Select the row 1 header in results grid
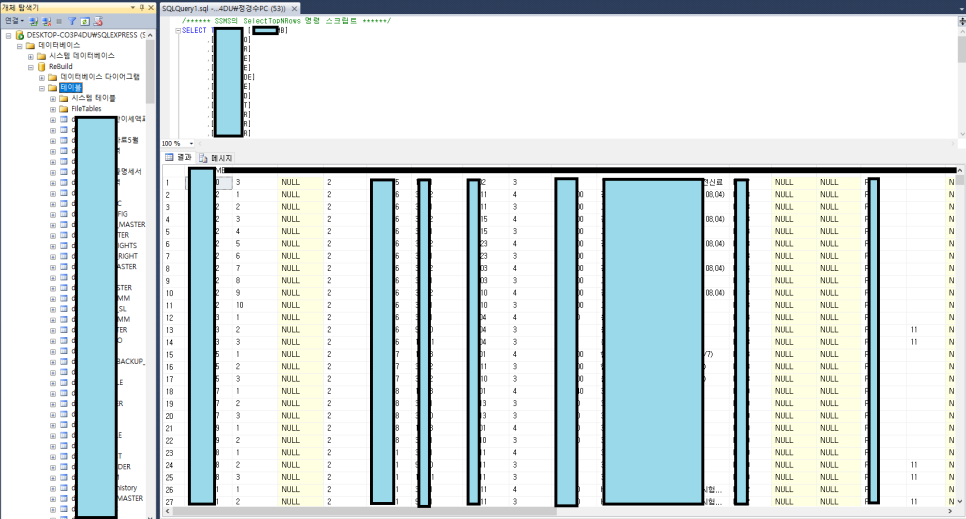This screenshot has height=519, width=966. coord(172,182)
